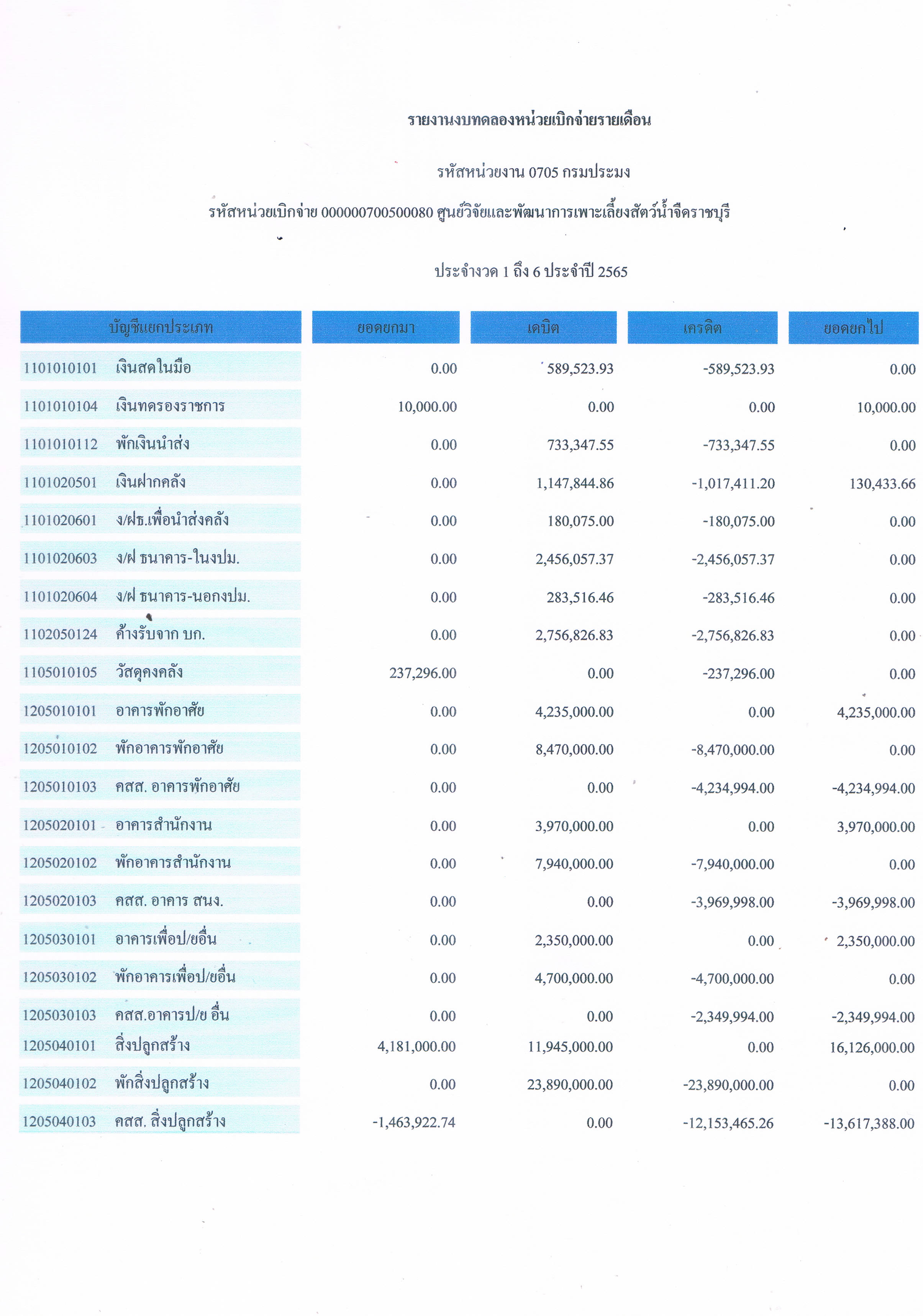Click the credit amount -12,153,465.26

coord(728,1123)
